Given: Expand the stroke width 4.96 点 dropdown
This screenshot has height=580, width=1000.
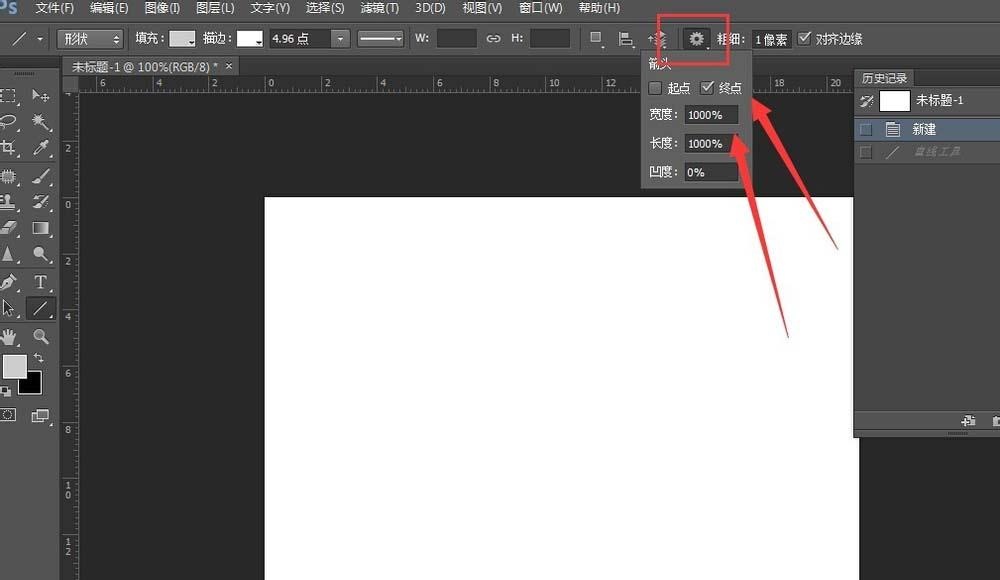Looking at the screenshot, I should click(341, 39).
